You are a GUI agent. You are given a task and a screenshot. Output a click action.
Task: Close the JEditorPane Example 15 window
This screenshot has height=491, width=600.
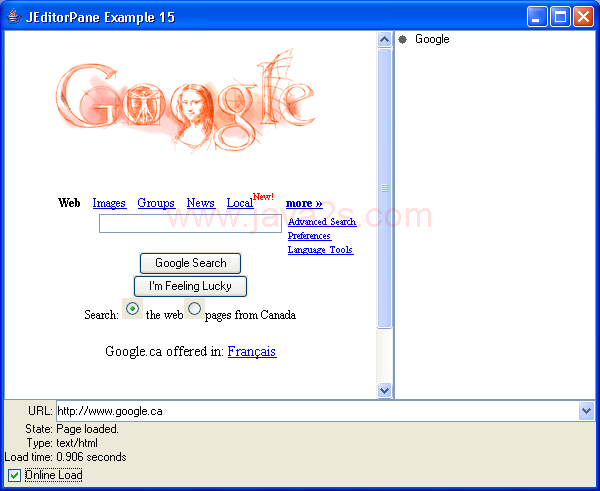point(584,17)
